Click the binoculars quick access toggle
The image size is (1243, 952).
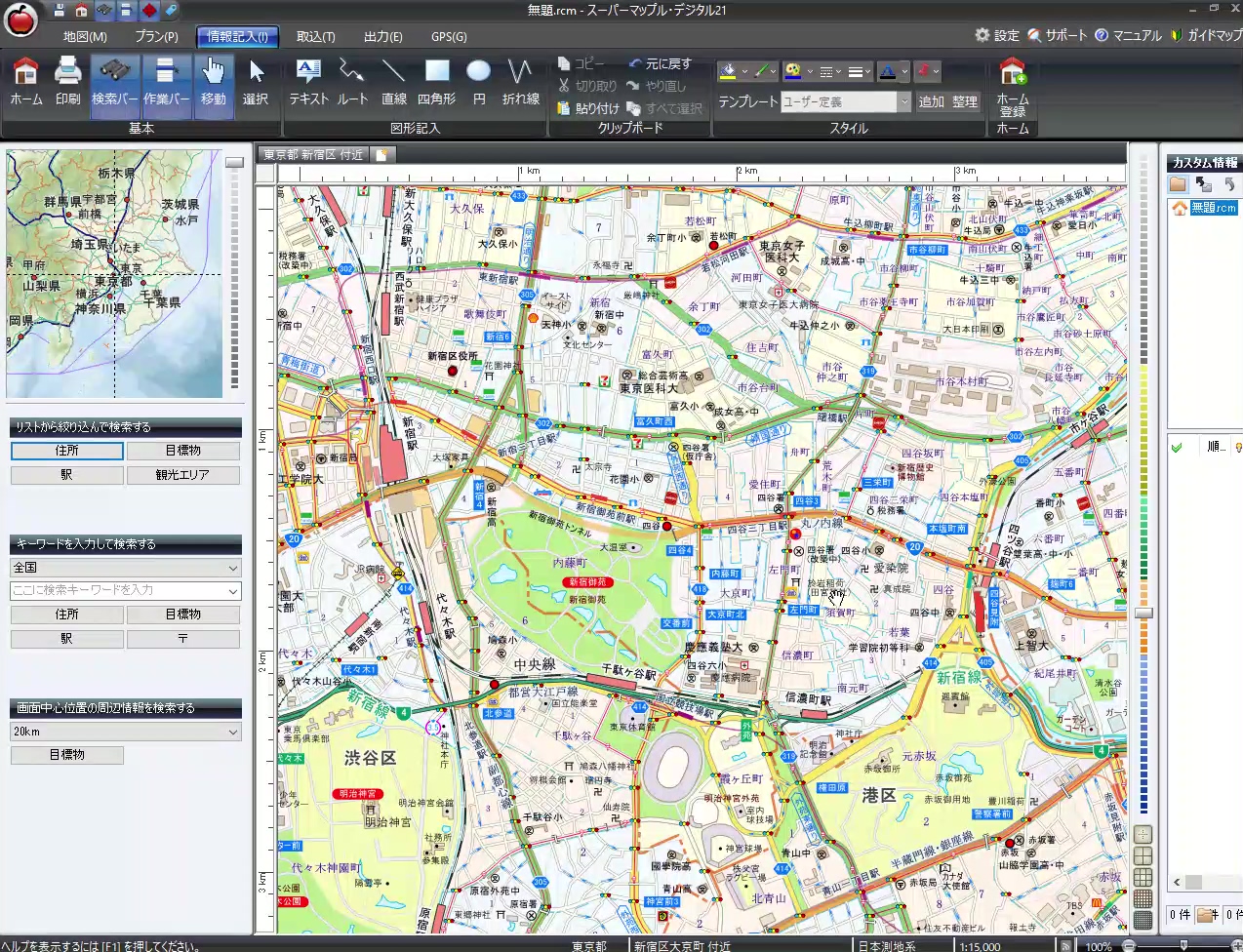(x=103, y=11)
